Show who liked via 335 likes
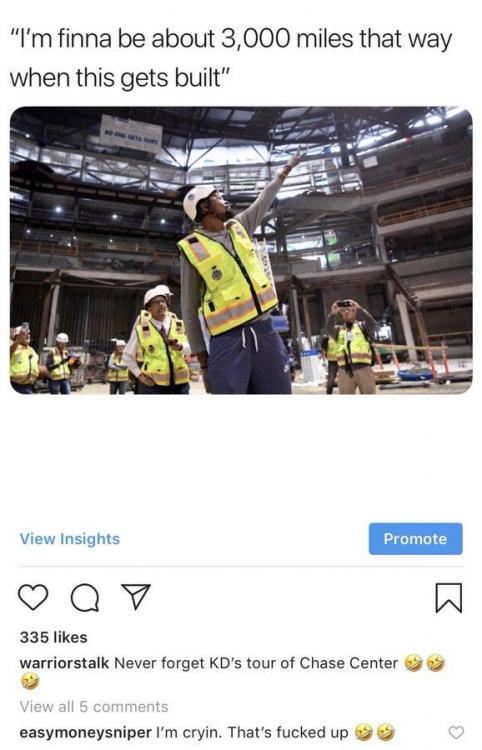Viewport: 482px width, 750px height. [x=54, y=637]
